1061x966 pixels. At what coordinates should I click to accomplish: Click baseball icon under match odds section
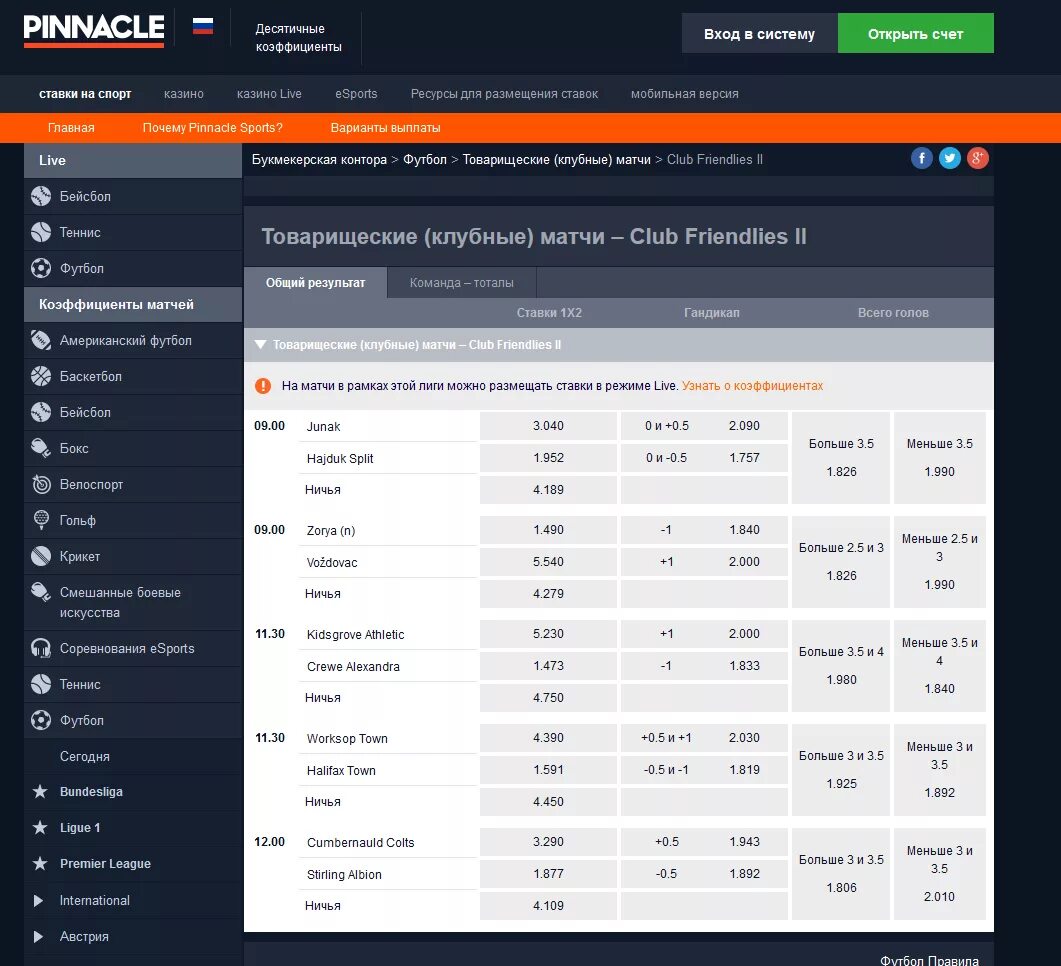click(41, 412)
